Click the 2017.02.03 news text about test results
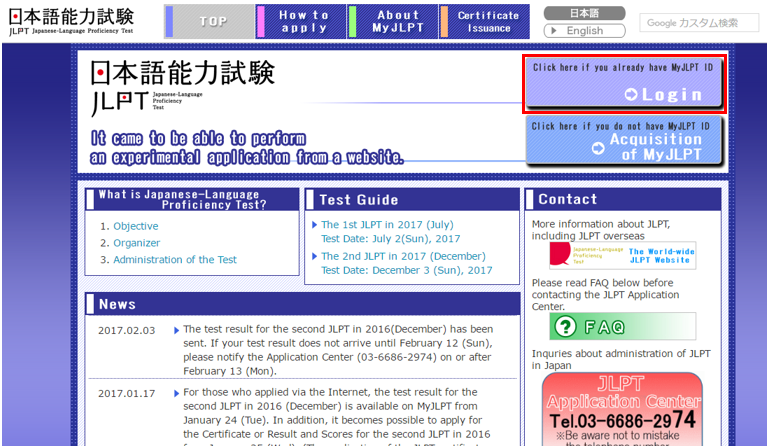 pyautogui.click(x=338, y=350)
